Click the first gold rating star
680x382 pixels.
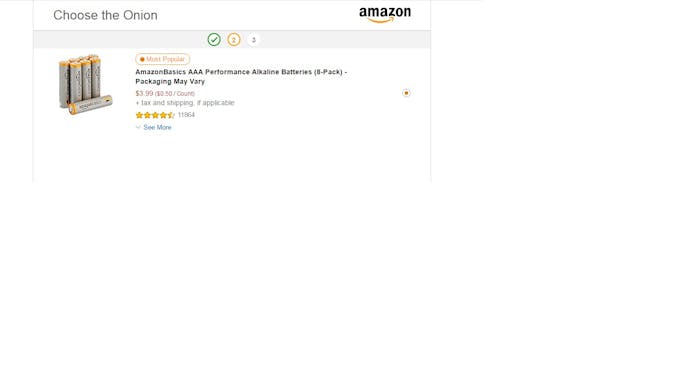tap(139, 115)
